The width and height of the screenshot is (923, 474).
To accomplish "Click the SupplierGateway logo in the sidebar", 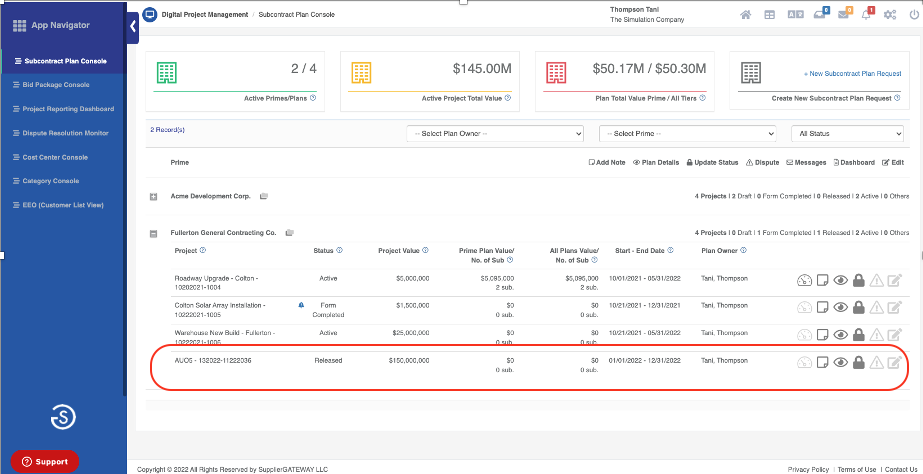I will (x=63, y=417).
